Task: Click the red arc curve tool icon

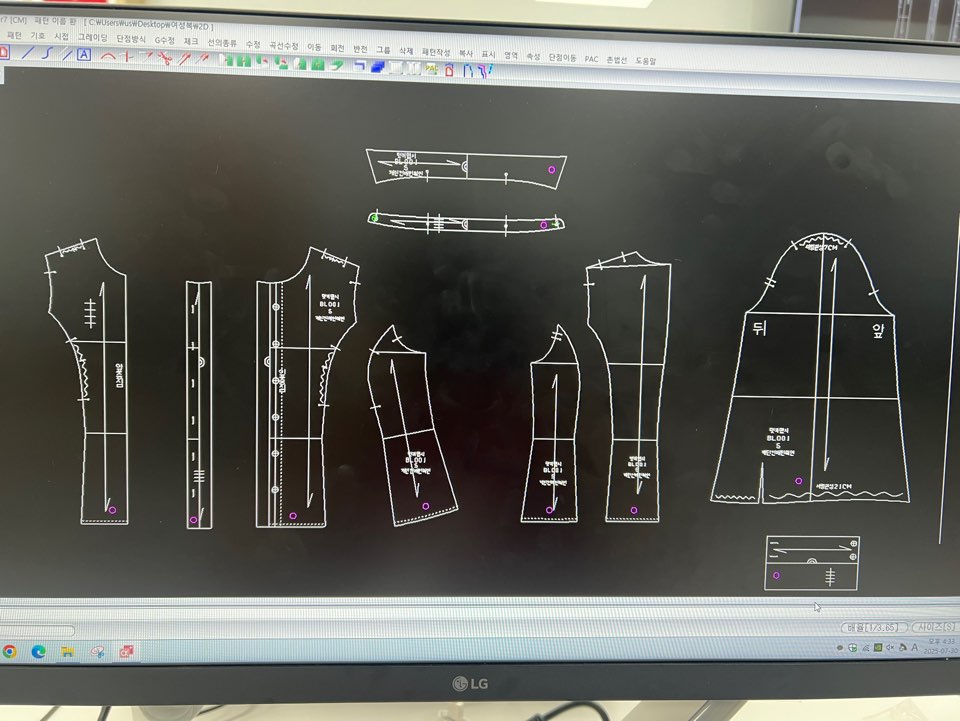Action: click(x=108, y=55)
